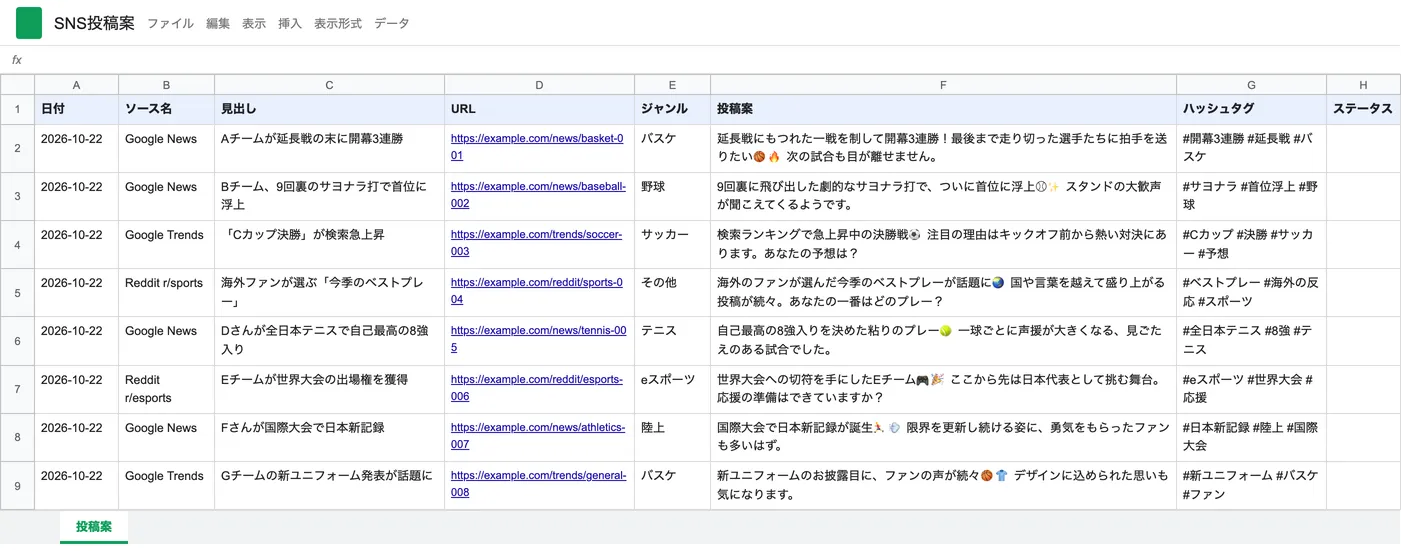Select the Reddit r/esports source cell
Screen dimensions: 1401x551
166,389
